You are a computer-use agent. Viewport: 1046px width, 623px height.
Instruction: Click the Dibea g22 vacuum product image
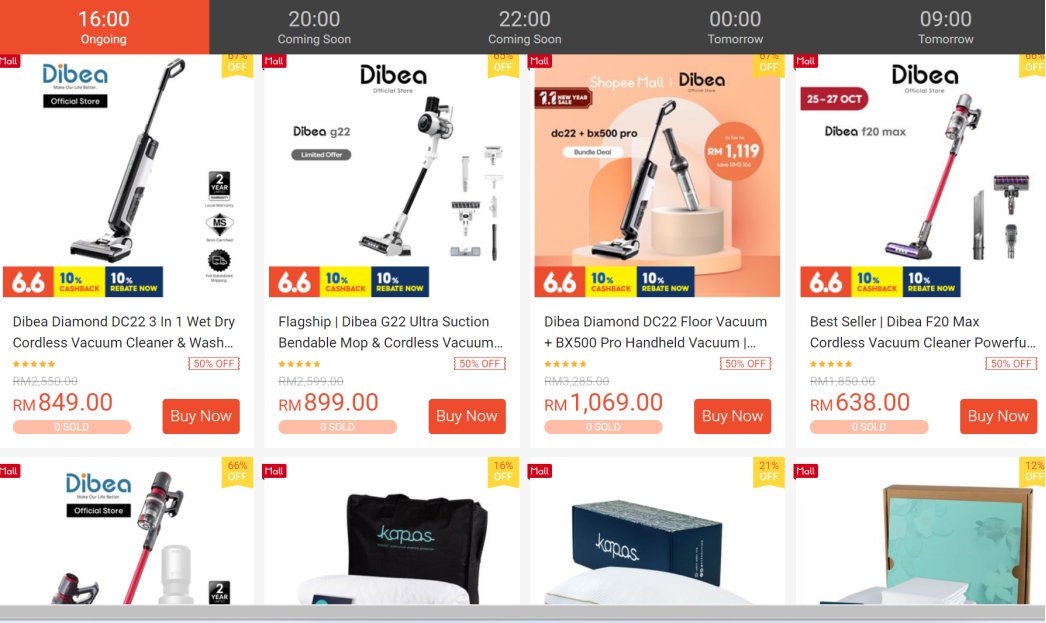coord(392,176)
